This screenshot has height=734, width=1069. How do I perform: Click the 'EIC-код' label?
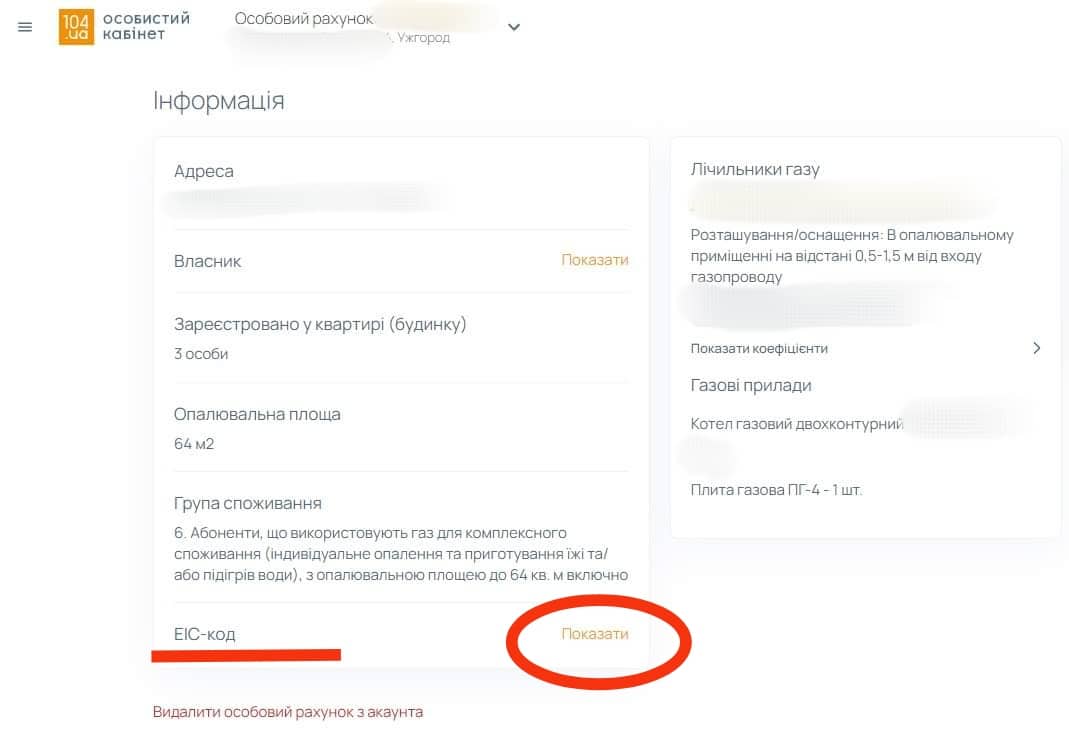point(205,634)
